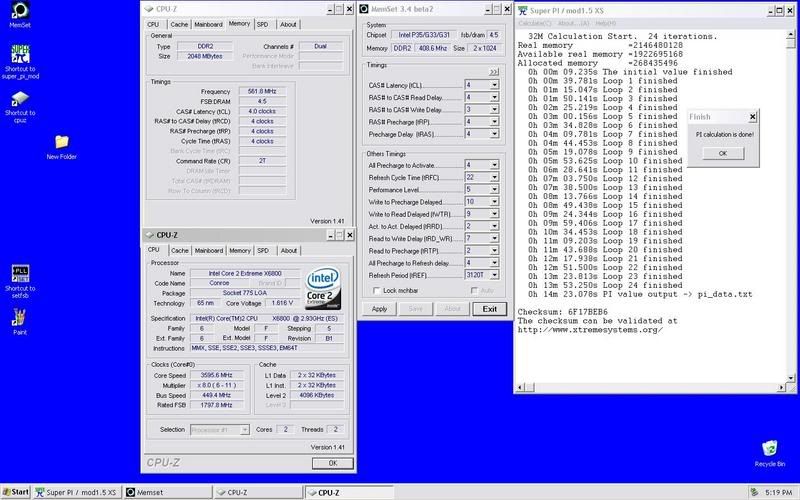Open the Shortcut to cpuz desktop icon
This screenshot has height=500, width=800.
(20, 98)
